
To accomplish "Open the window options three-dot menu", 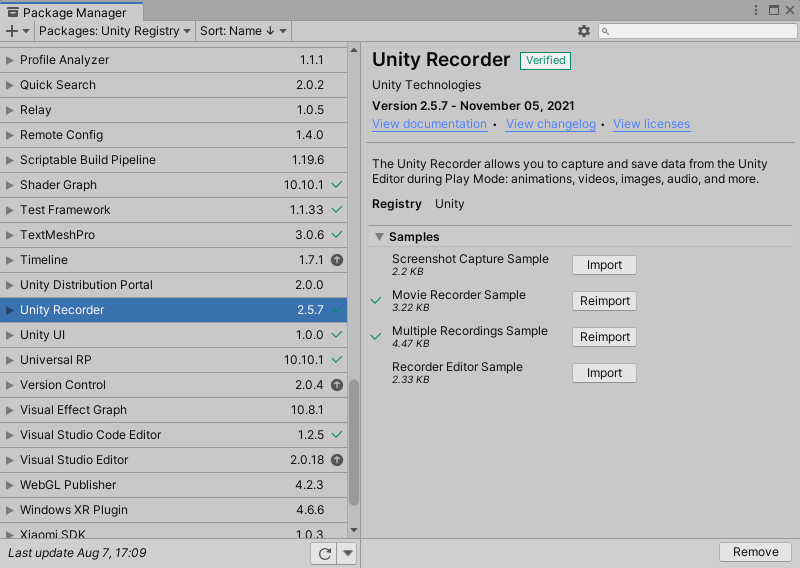I will point(756,10).
